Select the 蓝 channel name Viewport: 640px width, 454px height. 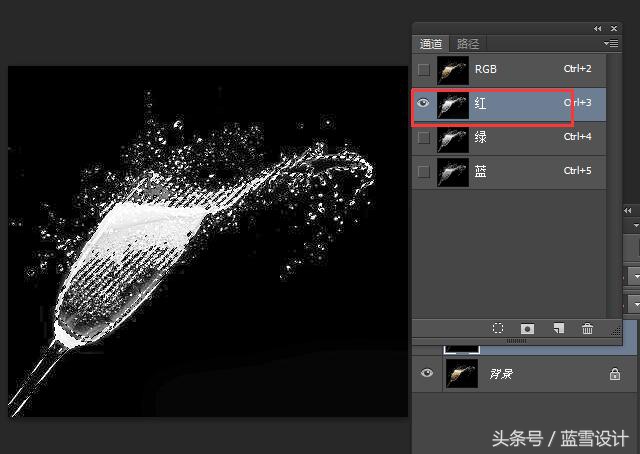[x=480, y=171]
